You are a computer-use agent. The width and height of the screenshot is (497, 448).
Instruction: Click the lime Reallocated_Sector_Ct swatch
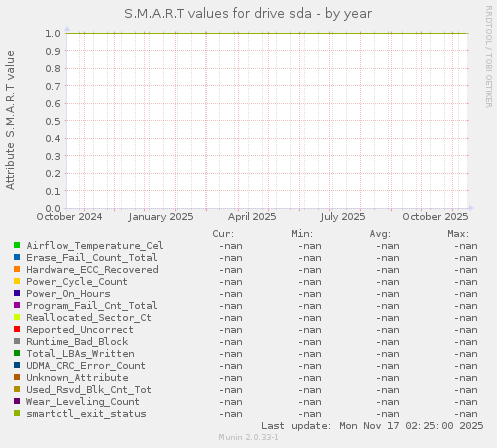17,317
